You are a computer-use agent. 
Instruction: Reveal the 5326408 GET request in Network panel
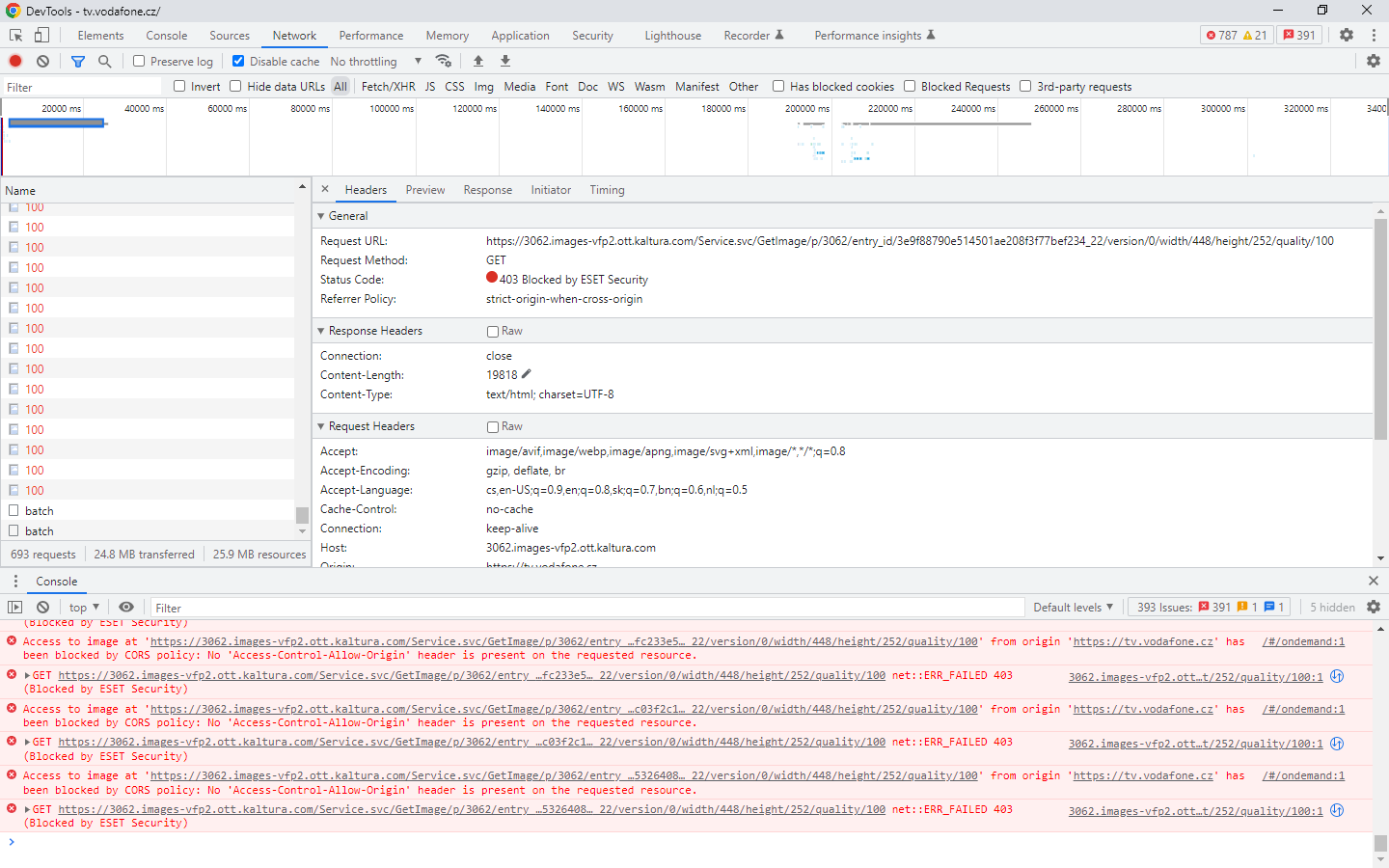point(1337,810)
